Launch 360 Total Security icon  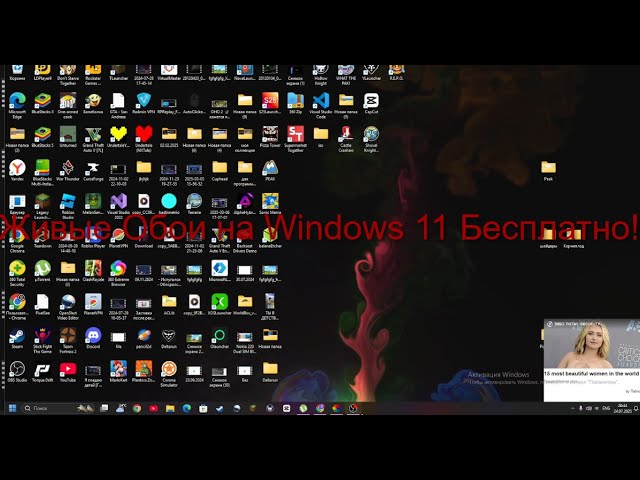[x=17, y=273]
